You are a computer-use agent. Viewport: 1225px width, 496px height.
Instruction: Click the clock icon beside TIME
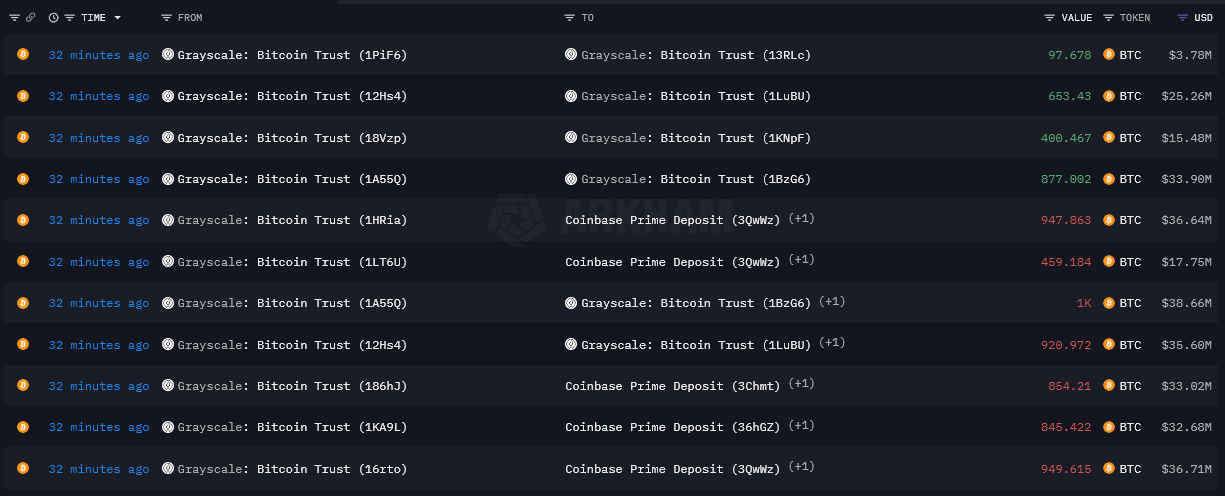click(x=54, y=18)
